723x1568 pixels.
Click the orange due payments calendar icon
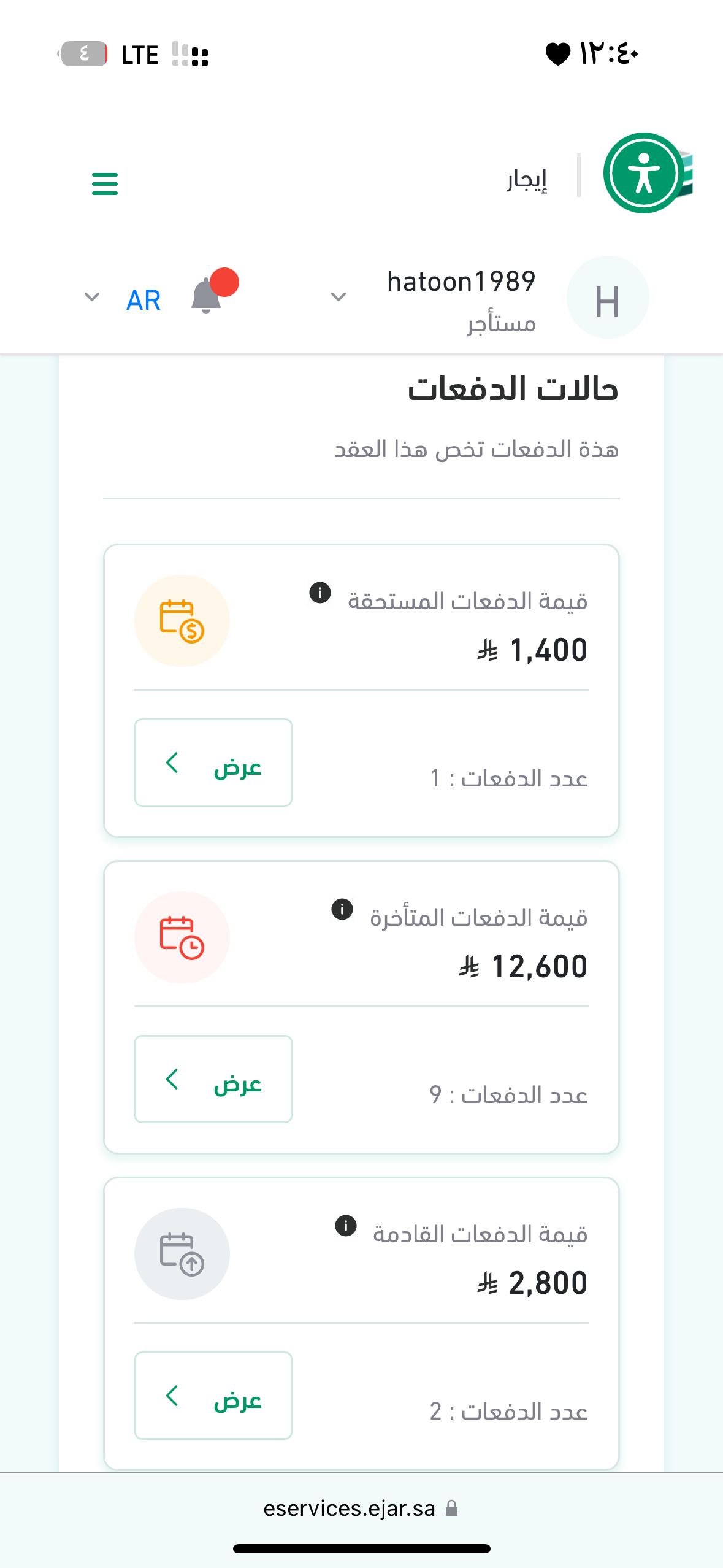[x=182, y=621]
